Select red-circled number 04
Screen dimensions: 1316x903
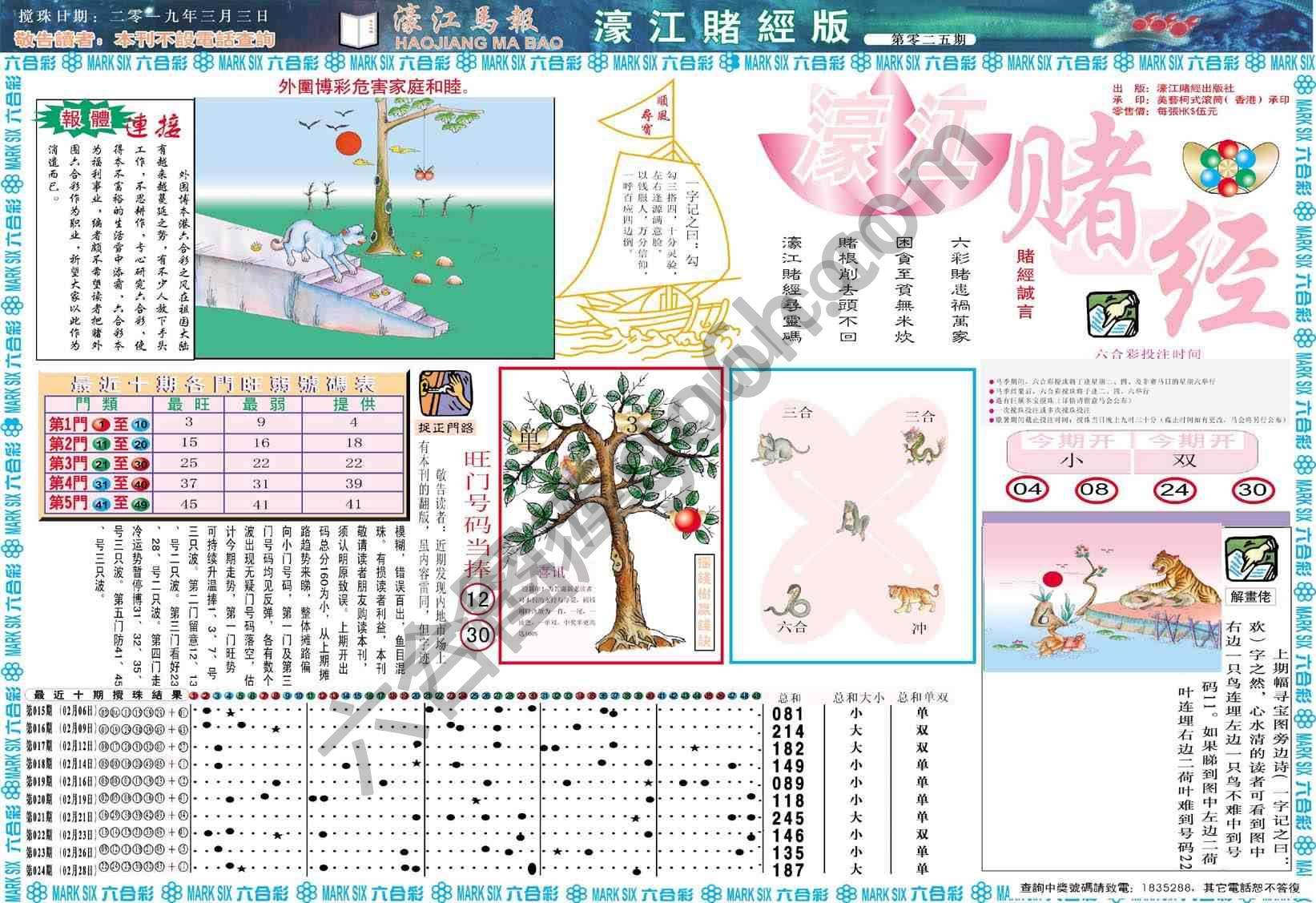point(1028,489)
